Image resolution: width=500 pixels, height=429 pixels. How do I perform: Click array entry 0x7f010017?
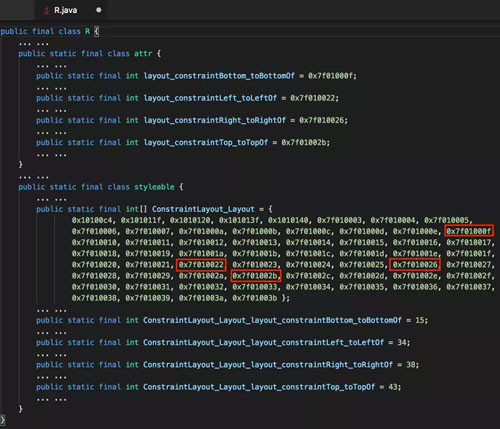(469, 243)
